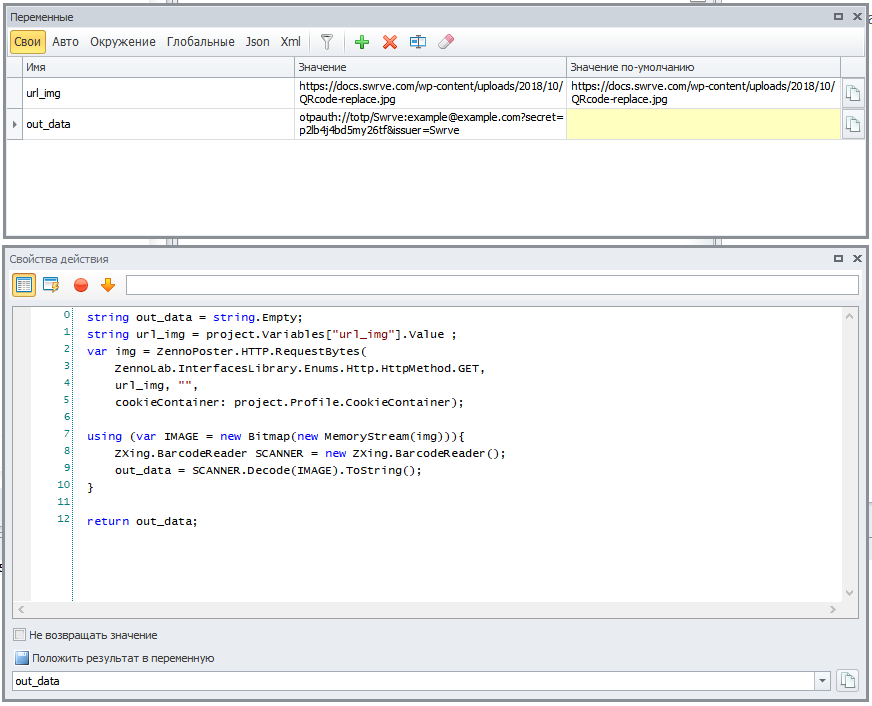Click the funnel filter icon
The image size is (872, 706).
coord(326,42)
